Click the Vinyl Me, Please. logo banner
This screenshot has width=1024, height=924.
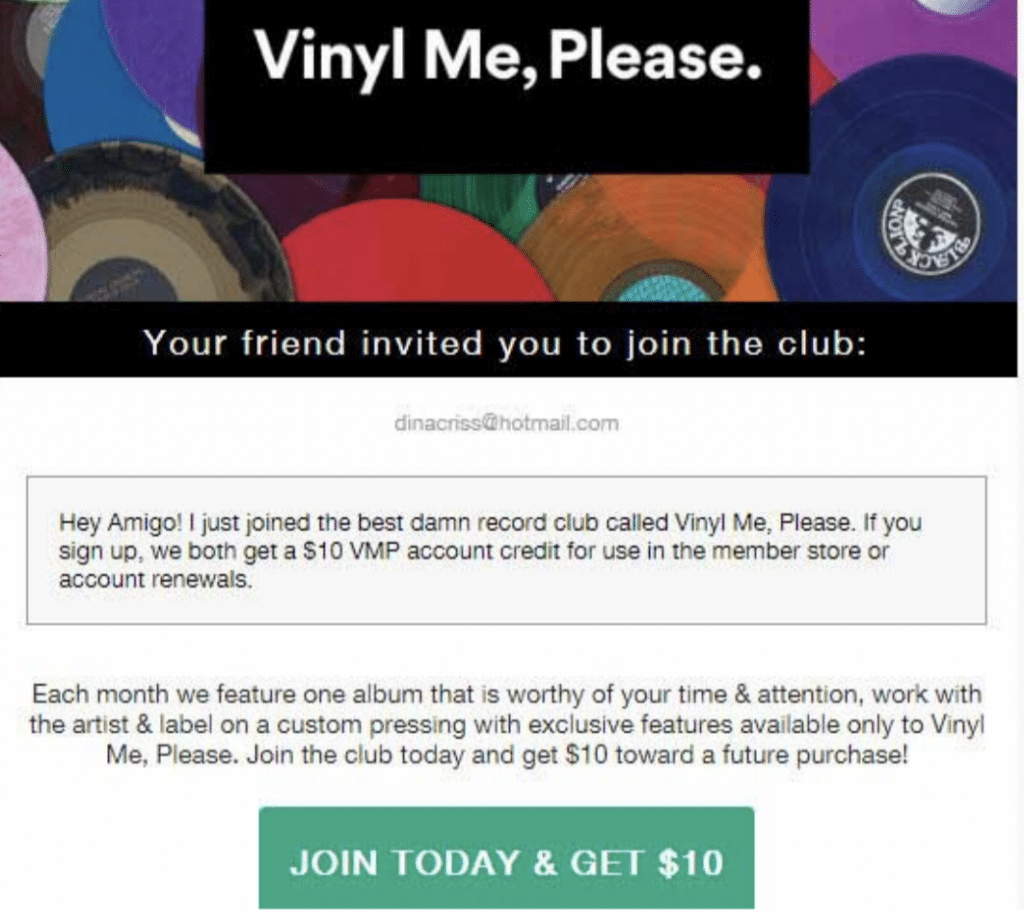[507, 86]
